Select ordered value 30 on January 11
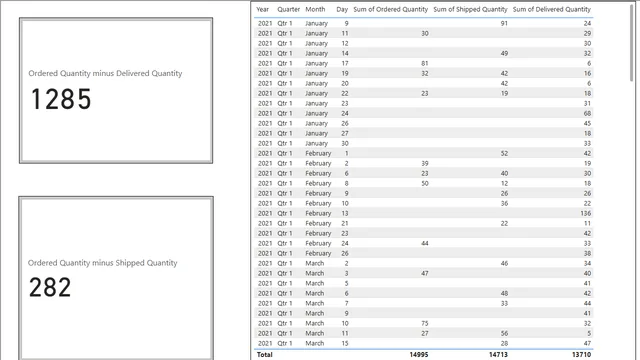The image size is (640, 360). 425,33
